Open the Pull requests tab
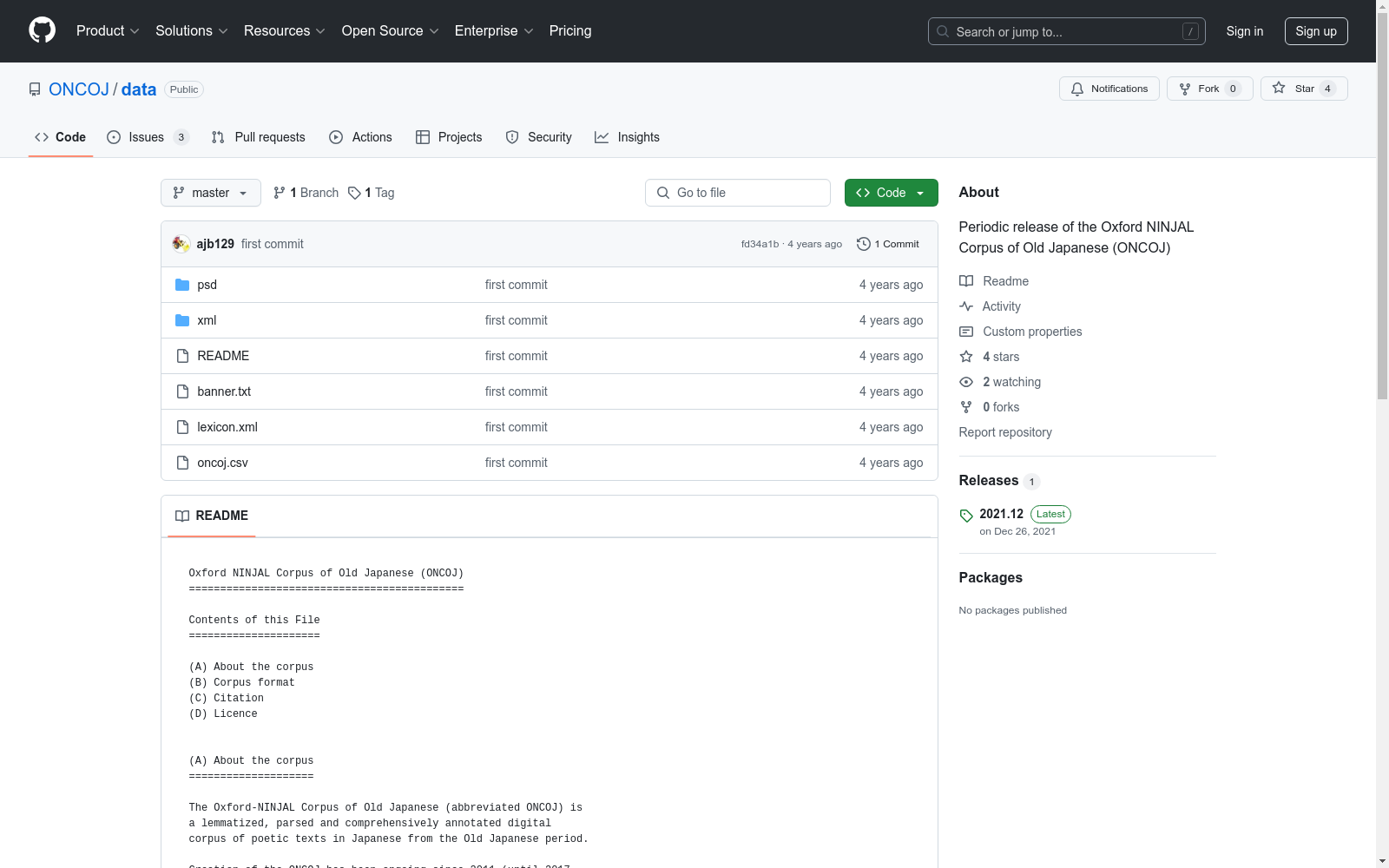 [x=259, y=137]
